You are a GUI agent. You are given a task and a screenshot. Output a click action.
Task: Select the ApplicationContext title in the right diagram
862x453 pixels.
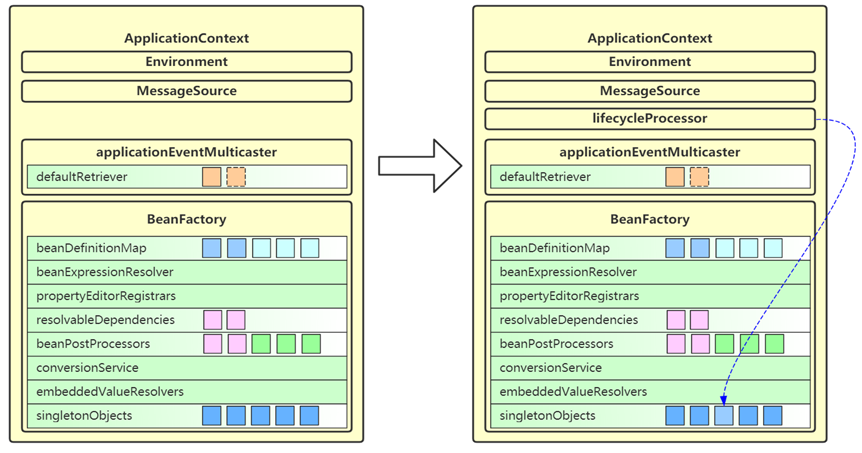(649, 38)
